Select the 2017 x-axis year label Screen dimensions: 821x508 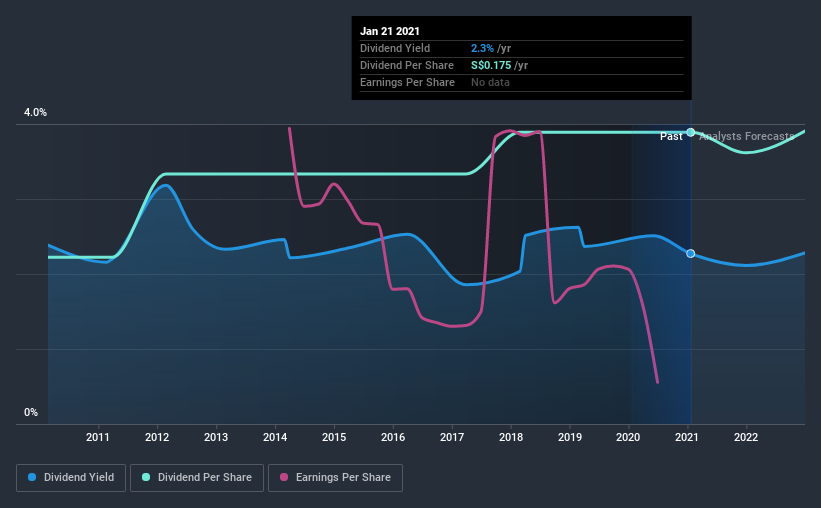(x=452, y=437)
